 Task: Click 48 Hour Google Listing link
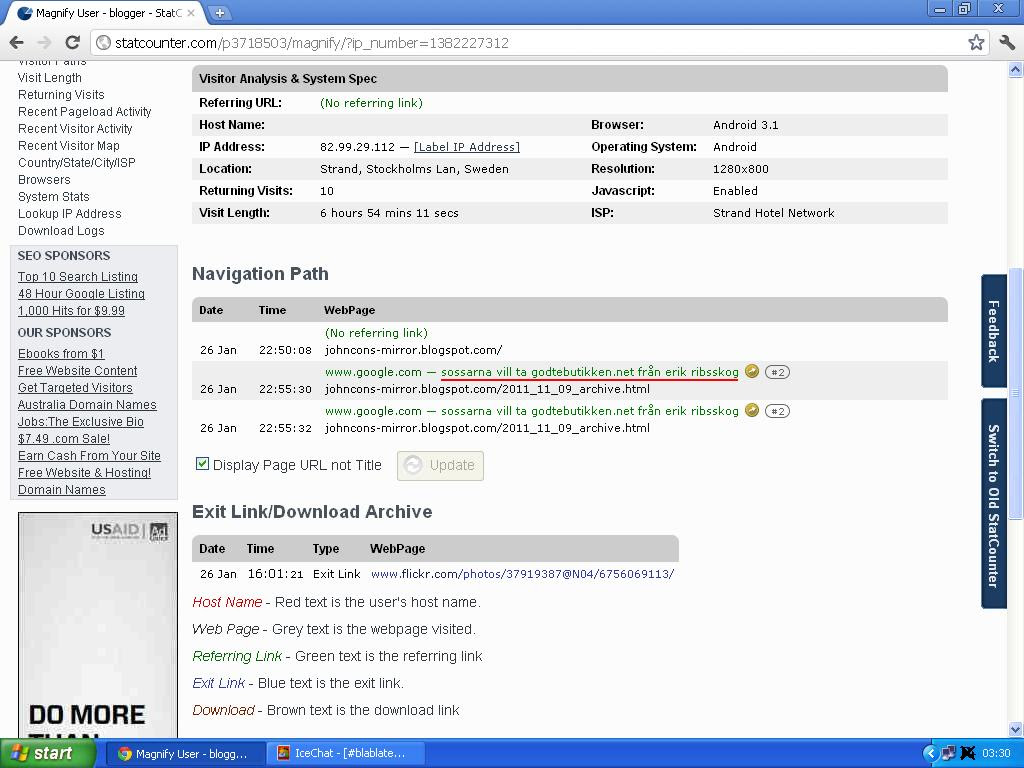(x=82, y=293)
